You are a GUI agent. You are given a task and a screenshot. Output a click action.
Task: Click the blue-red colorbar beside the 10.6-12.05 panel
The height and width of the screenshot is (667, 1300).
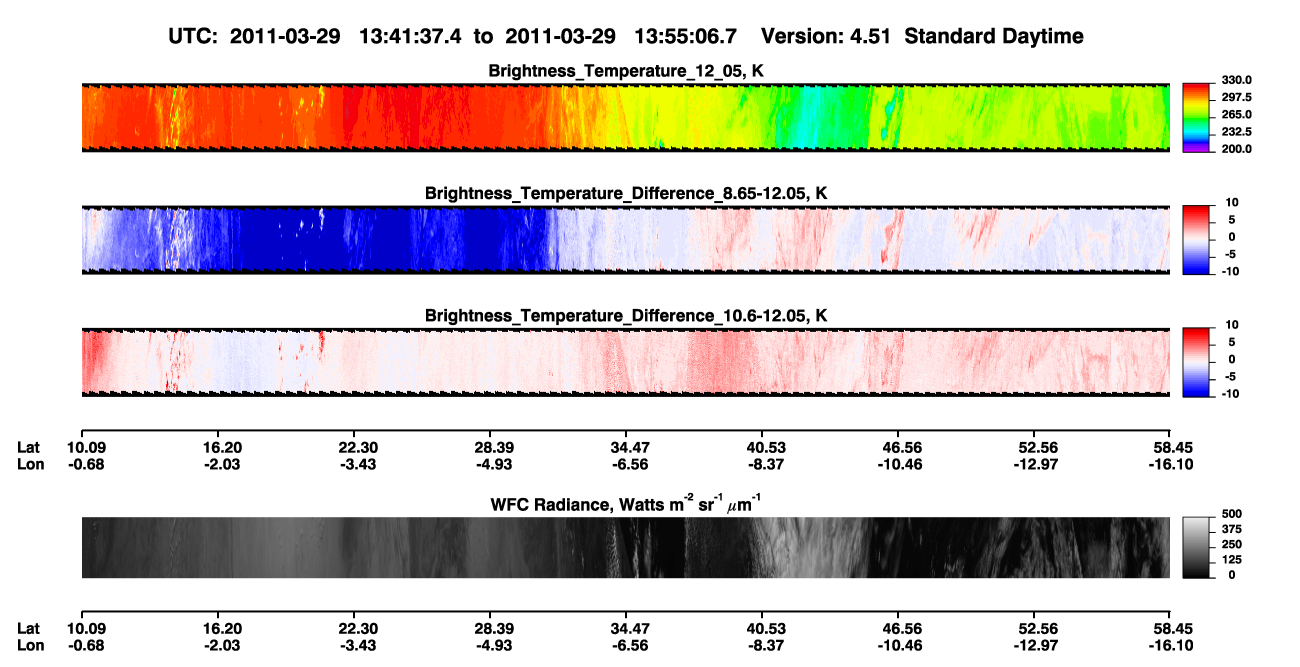(x=1197, y=360)
